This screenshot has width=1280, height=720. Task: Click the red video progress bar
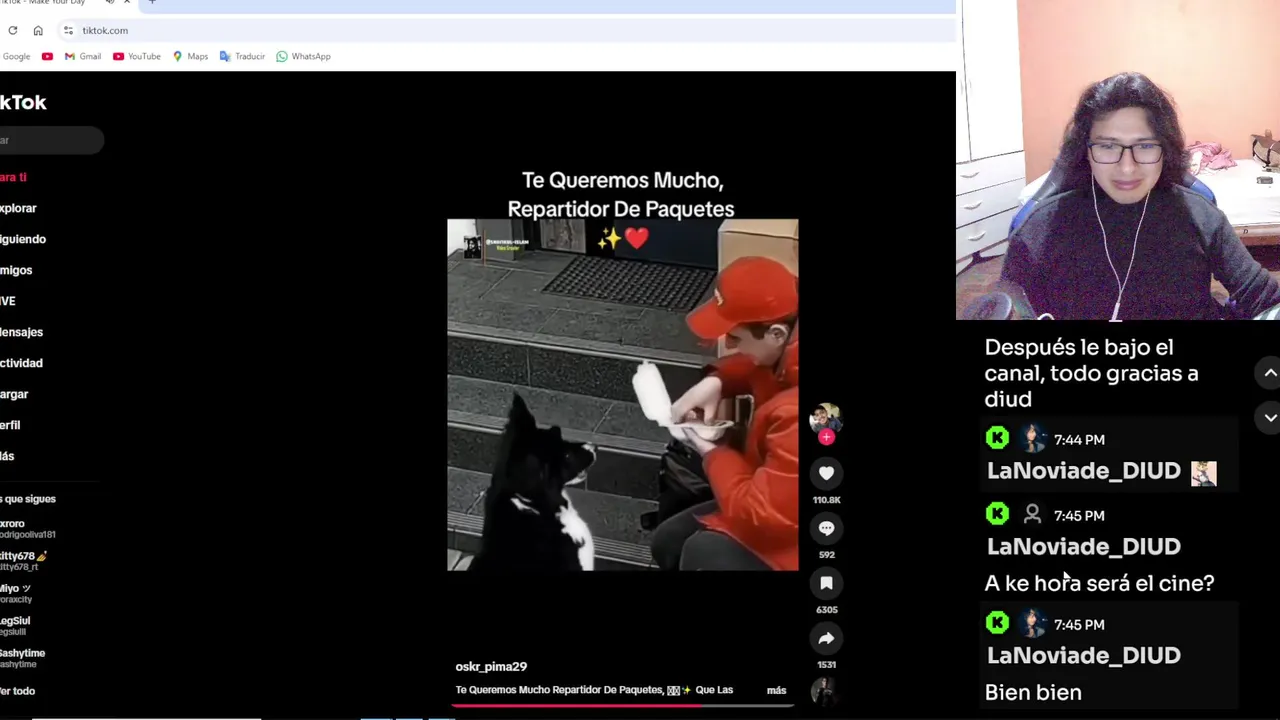point(622,706)
